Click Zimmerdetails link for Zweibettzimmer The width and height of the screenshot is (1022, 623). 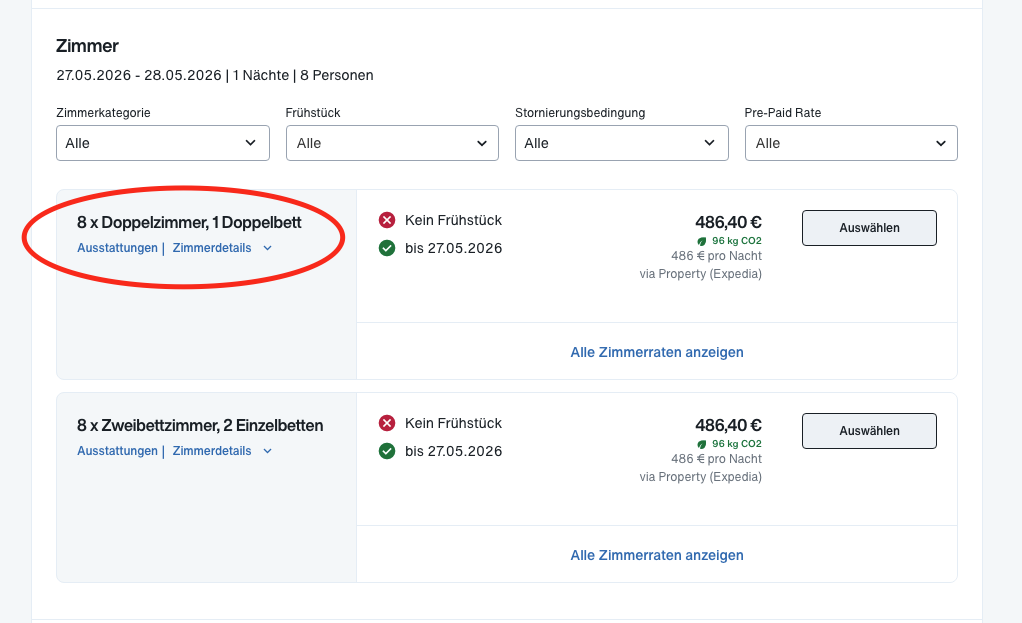(x=212, y=451)
